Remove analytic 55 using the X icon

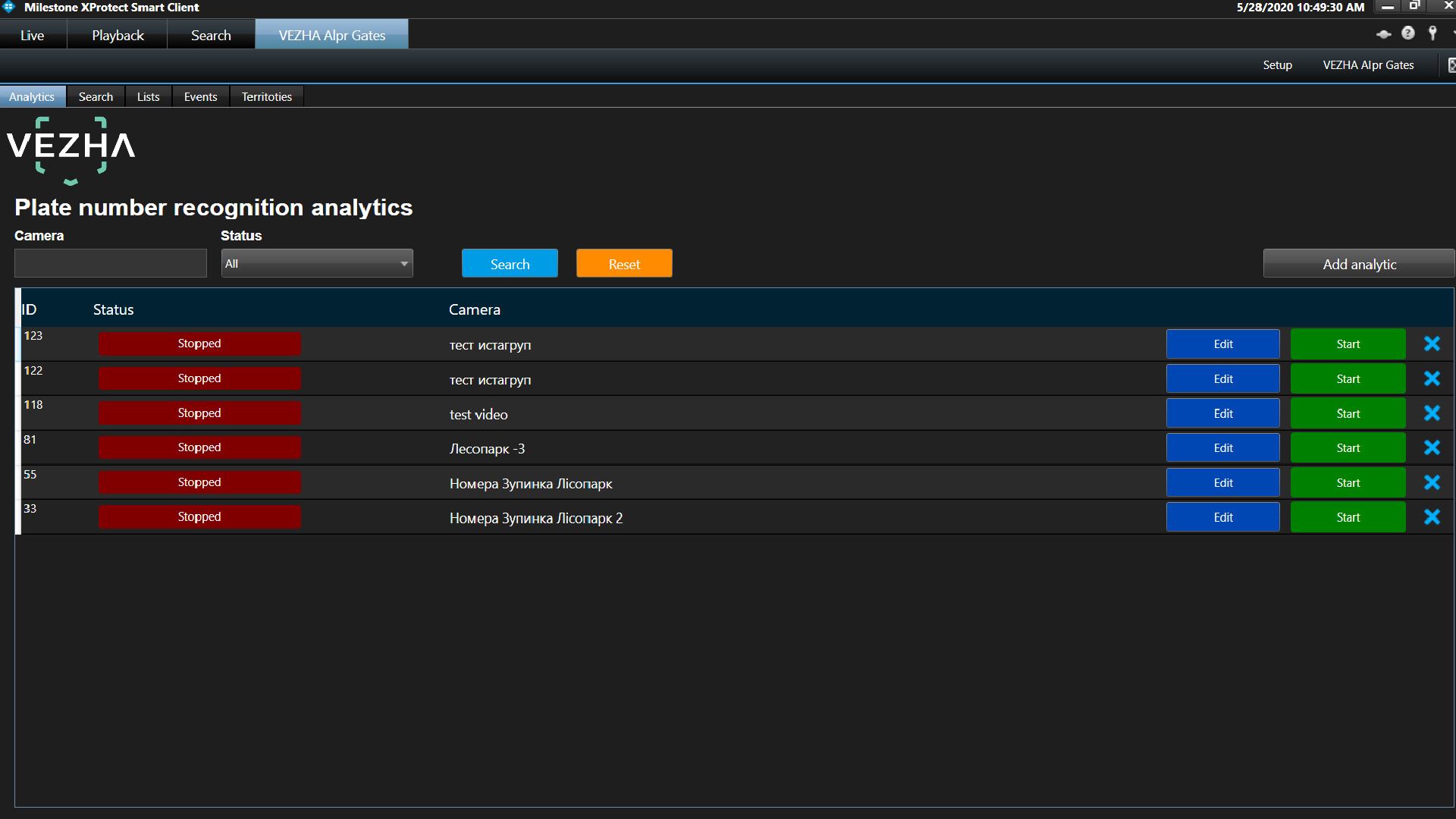point(1432,482)
